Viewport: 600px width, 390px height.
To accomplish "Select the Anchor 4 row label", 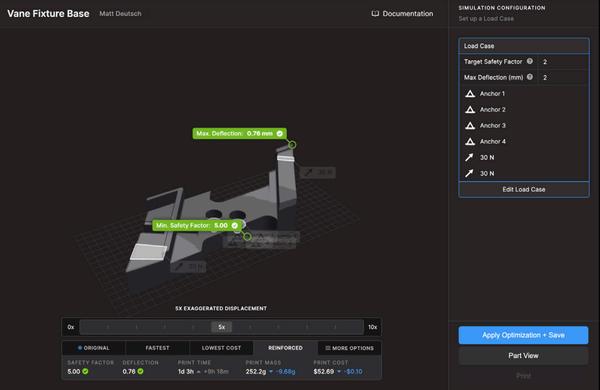I will point(492,142).
